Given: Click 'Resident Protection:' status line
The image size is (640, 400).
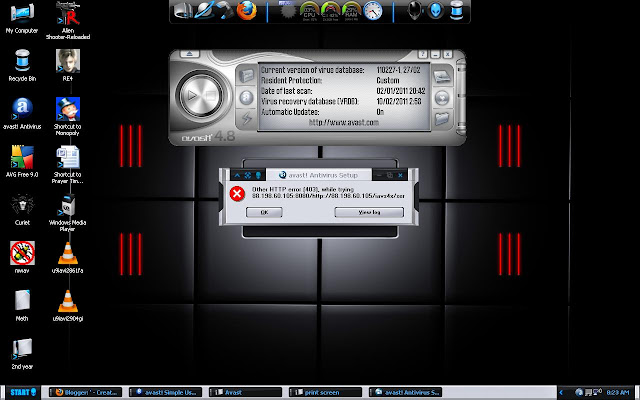Looking at the screenshot, I should [x=291, y=80].
